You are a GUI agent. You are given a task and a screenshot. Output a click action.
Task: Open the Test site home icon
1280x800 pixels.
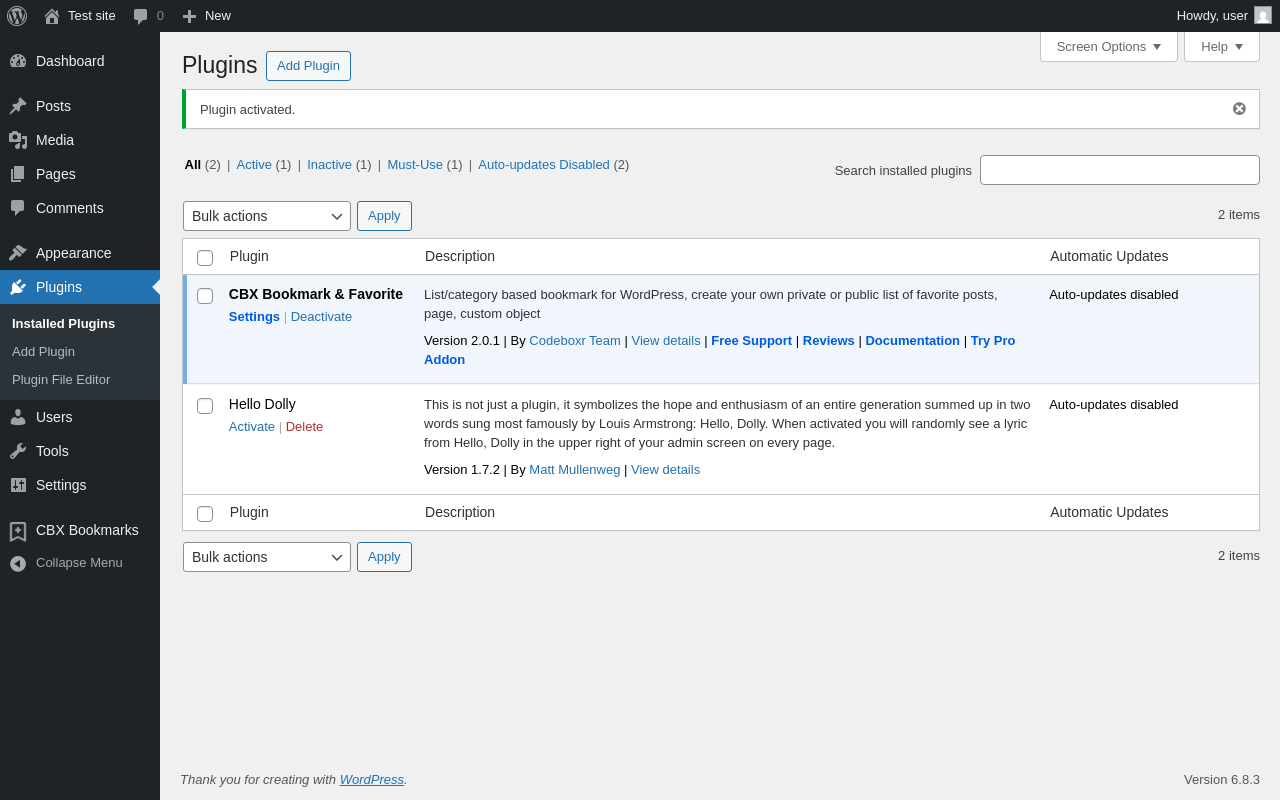(x=52, y=16)
